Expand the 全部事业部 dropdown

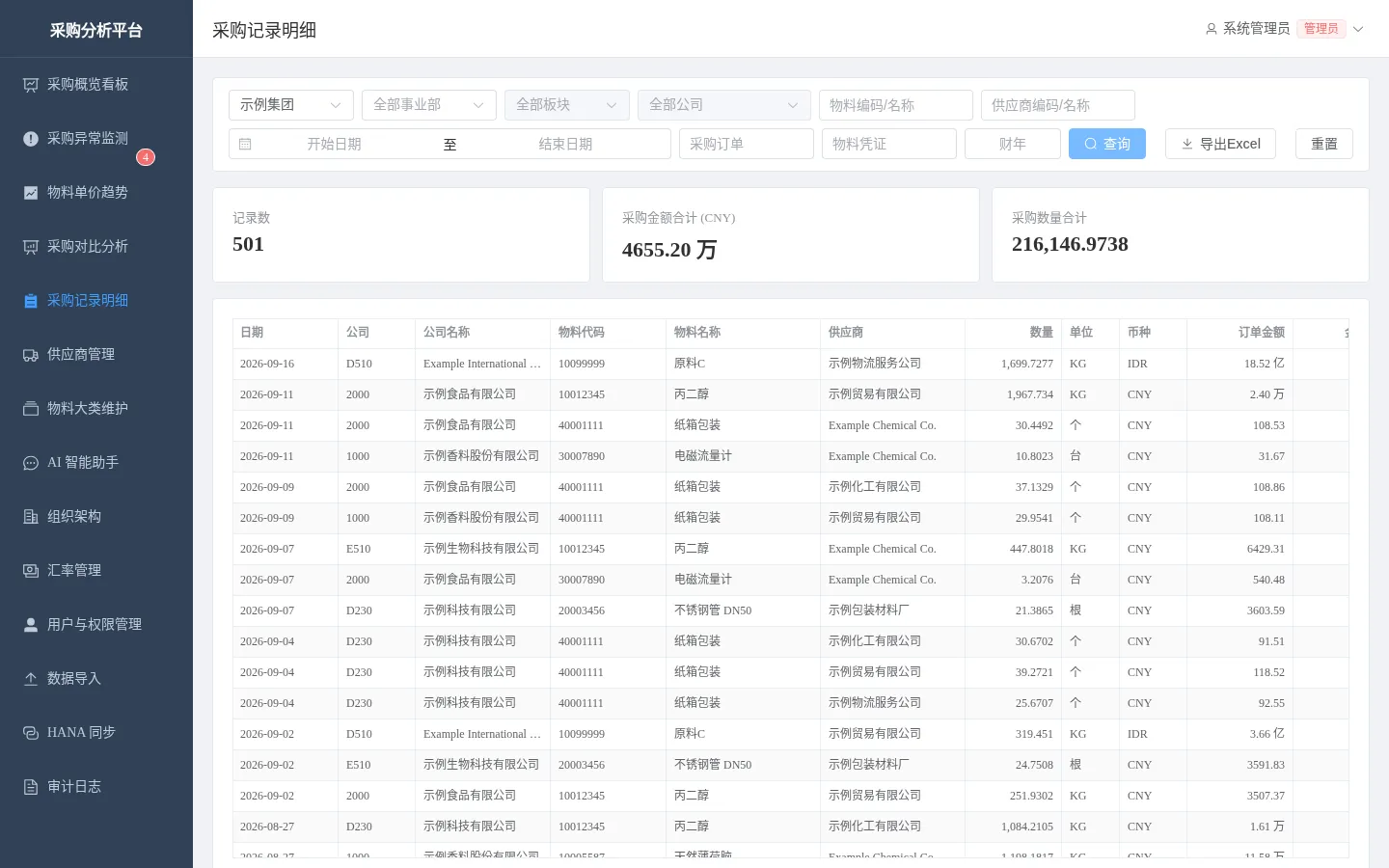(x=429, y=105)
